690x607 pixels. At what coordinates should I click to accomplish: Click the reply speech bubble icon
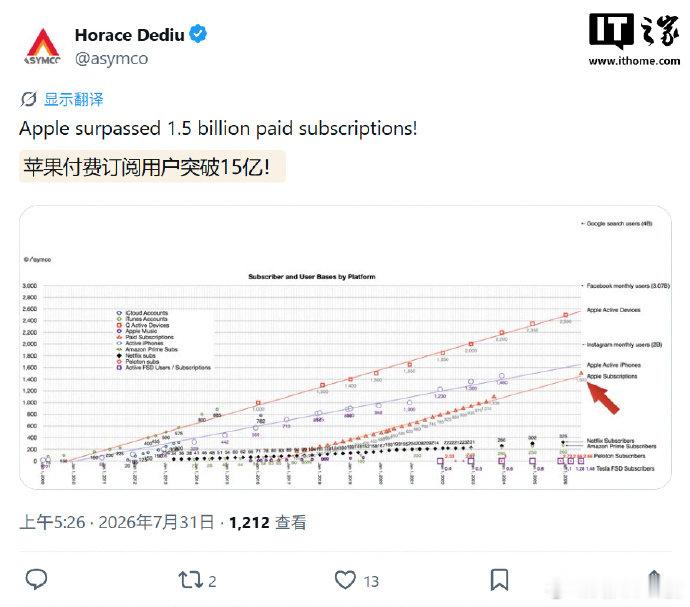(37, 579)
